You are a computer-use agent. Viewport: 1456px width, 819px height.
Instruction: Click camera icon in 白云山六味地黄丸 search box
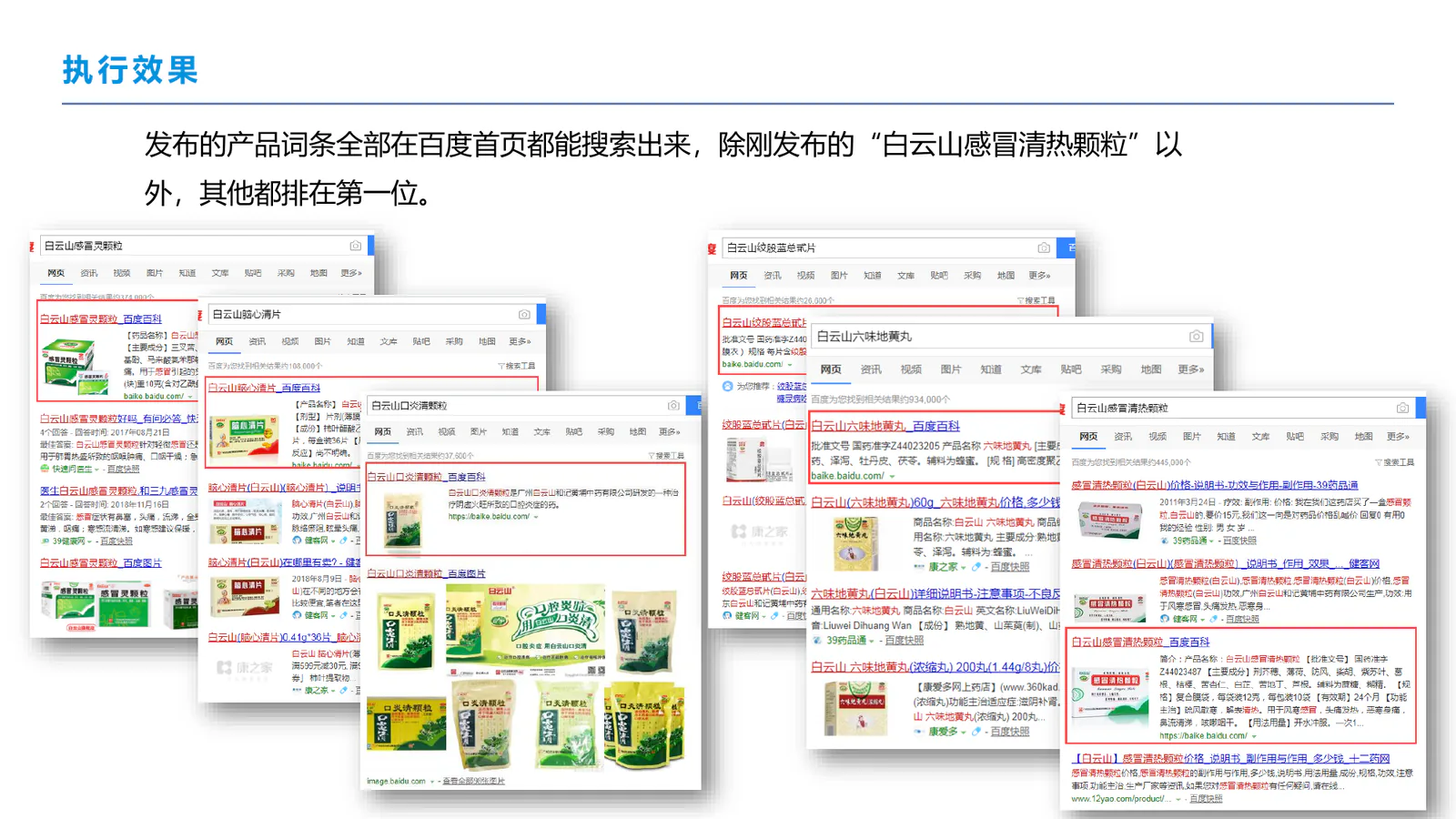[1197, 337]
